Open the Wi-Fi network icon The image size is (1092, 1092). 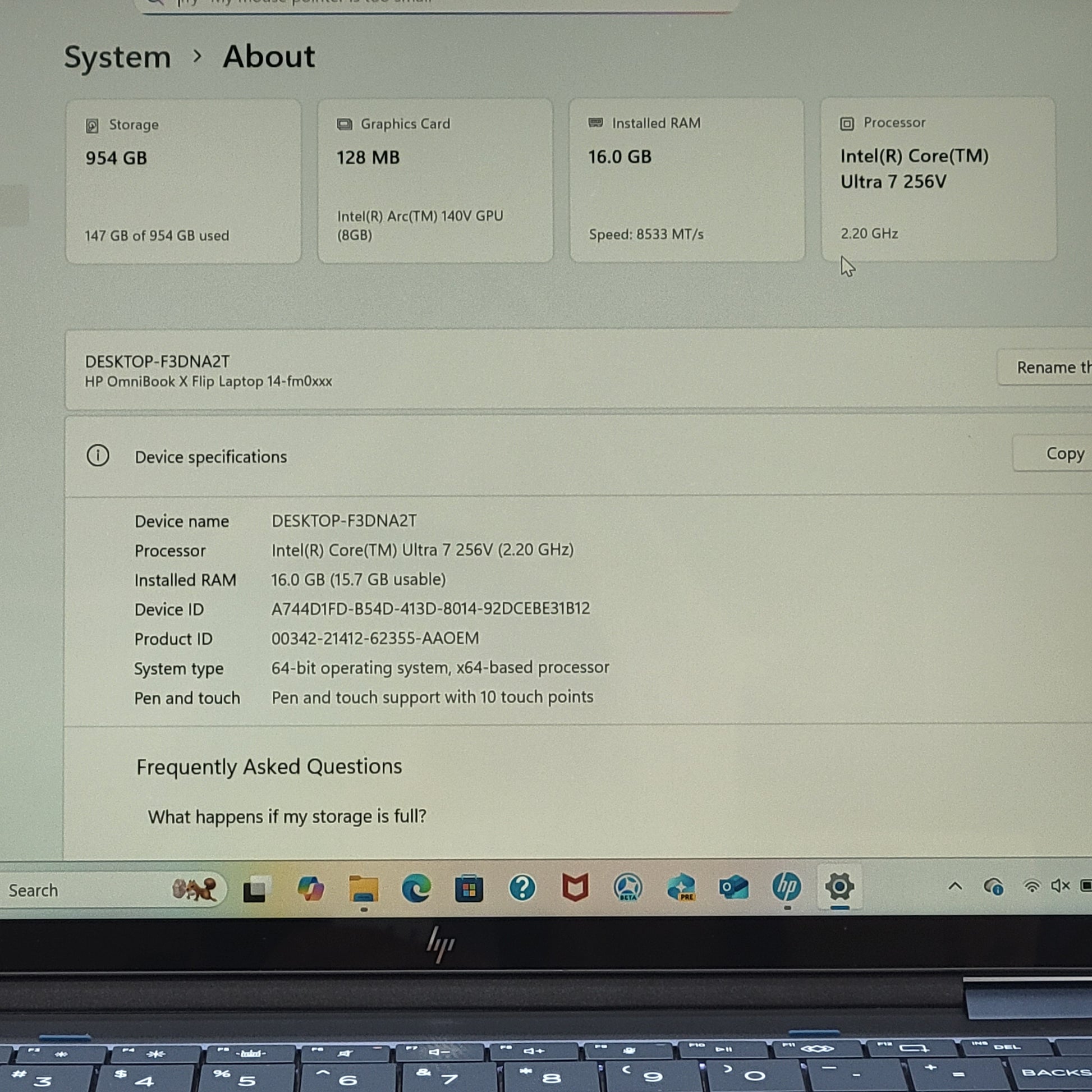coord(1031,886)
